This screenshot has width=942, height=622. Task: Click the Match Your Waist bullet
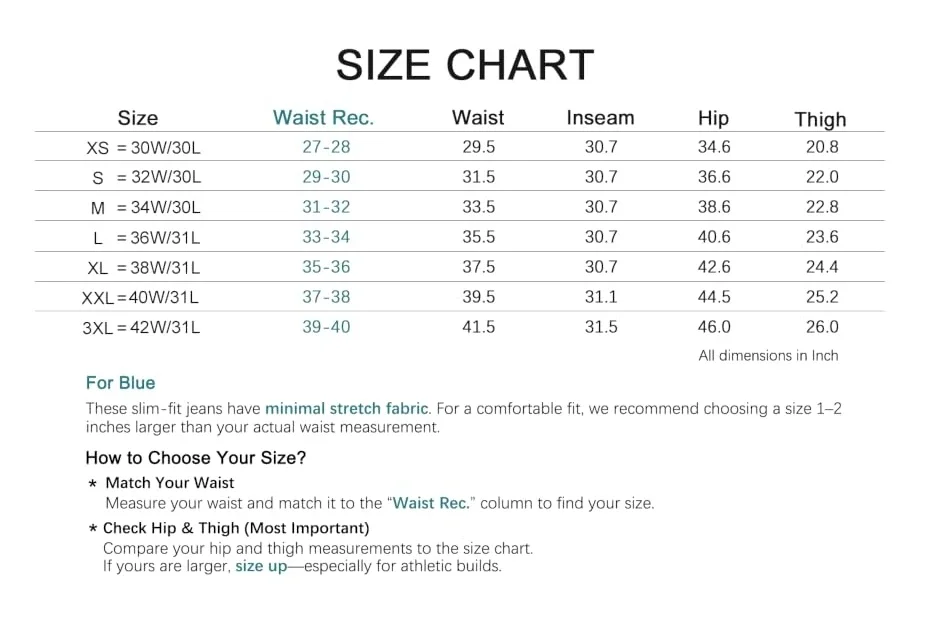169,483
